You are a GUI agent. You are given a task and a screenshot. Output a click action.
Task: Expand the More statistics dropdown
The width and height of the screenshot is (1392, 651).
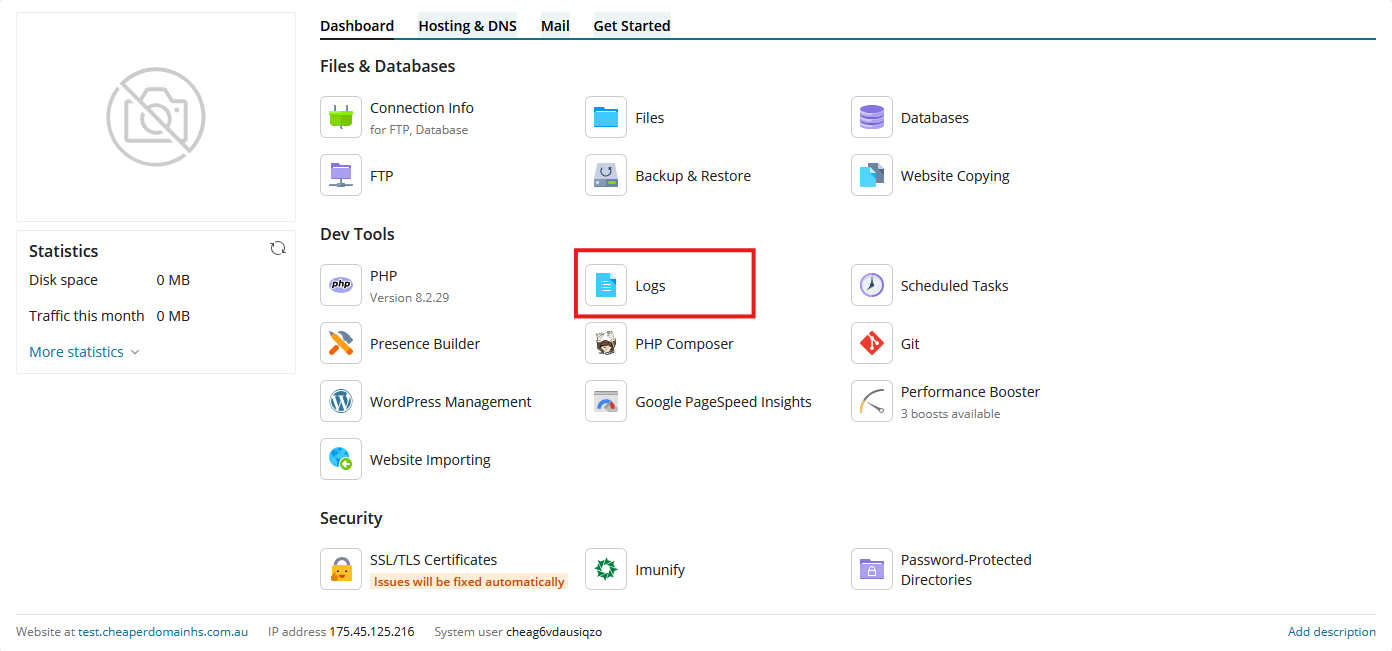tap(84, 352)
